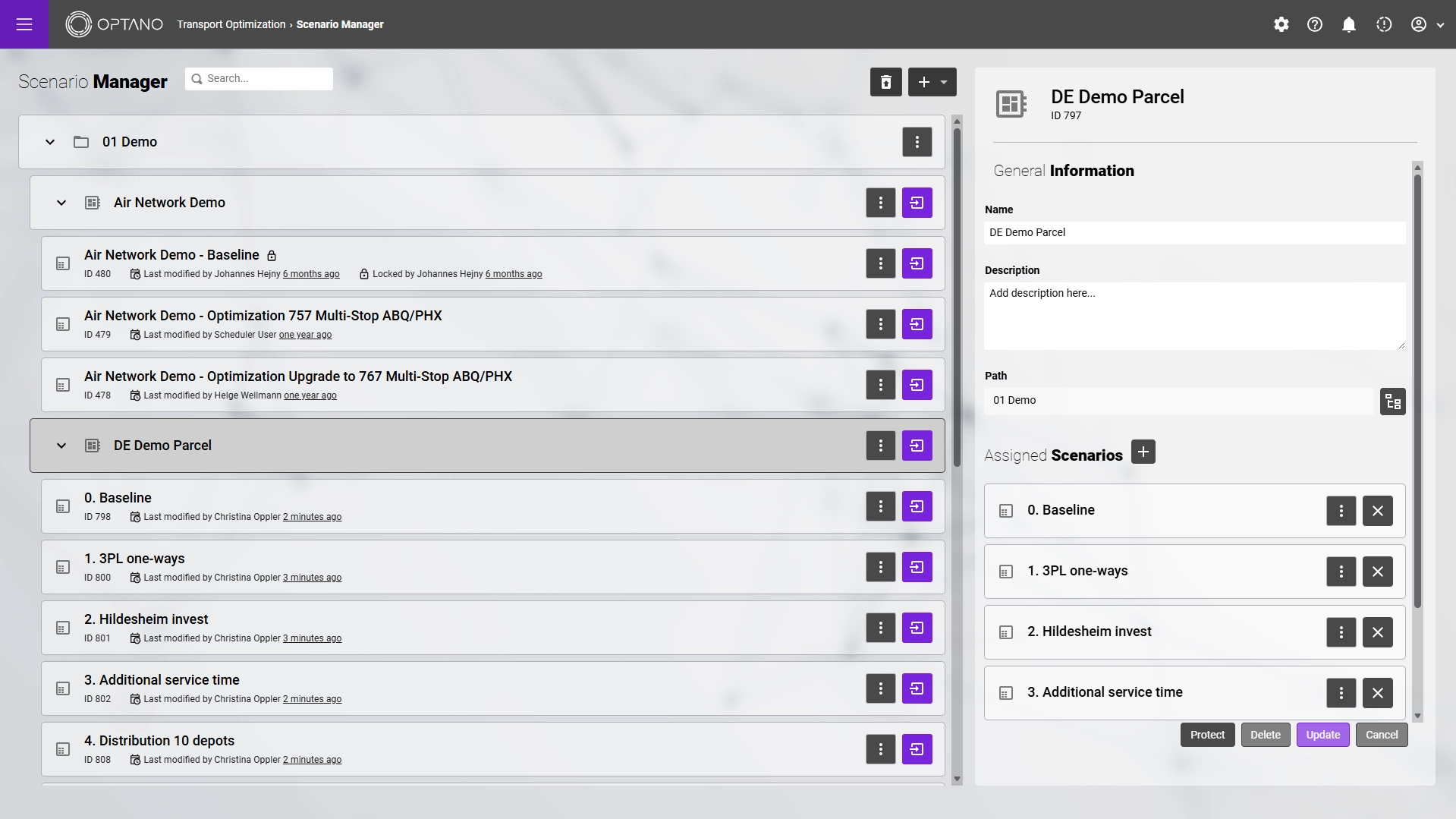This screenshot has width=1456, height=819.
Task: Add an assigned scenario with plus icon
Action: (x=1143, y=452)
